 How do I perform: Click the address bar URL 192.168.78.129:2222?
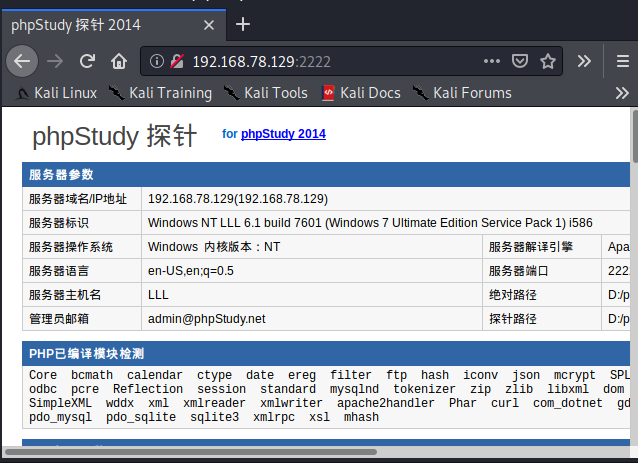coord(261,62)
